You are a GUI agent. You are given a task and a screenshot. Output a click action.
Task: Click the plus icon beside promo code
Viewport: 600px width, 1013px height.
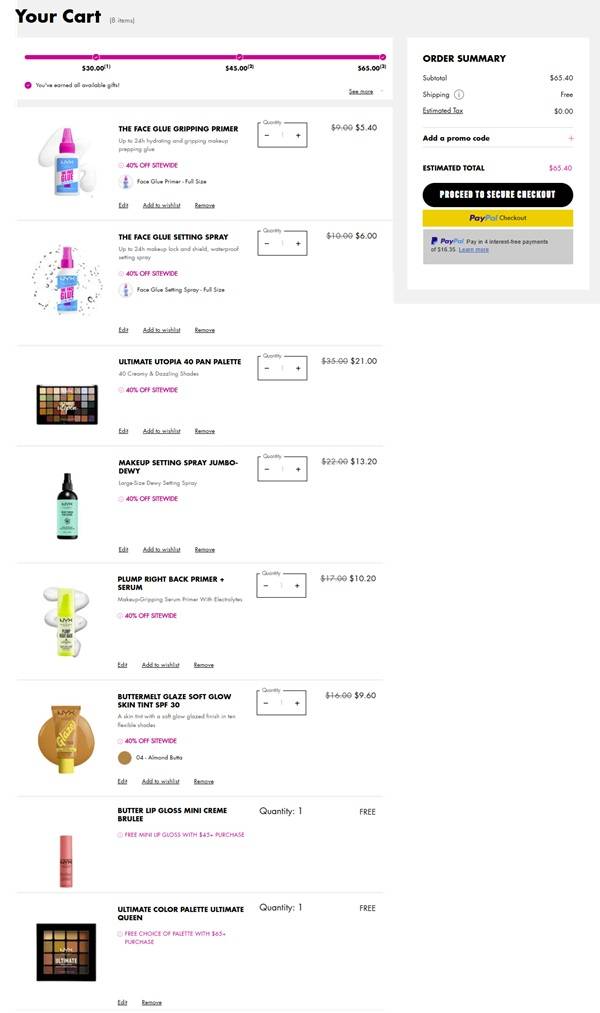(571, 138)
